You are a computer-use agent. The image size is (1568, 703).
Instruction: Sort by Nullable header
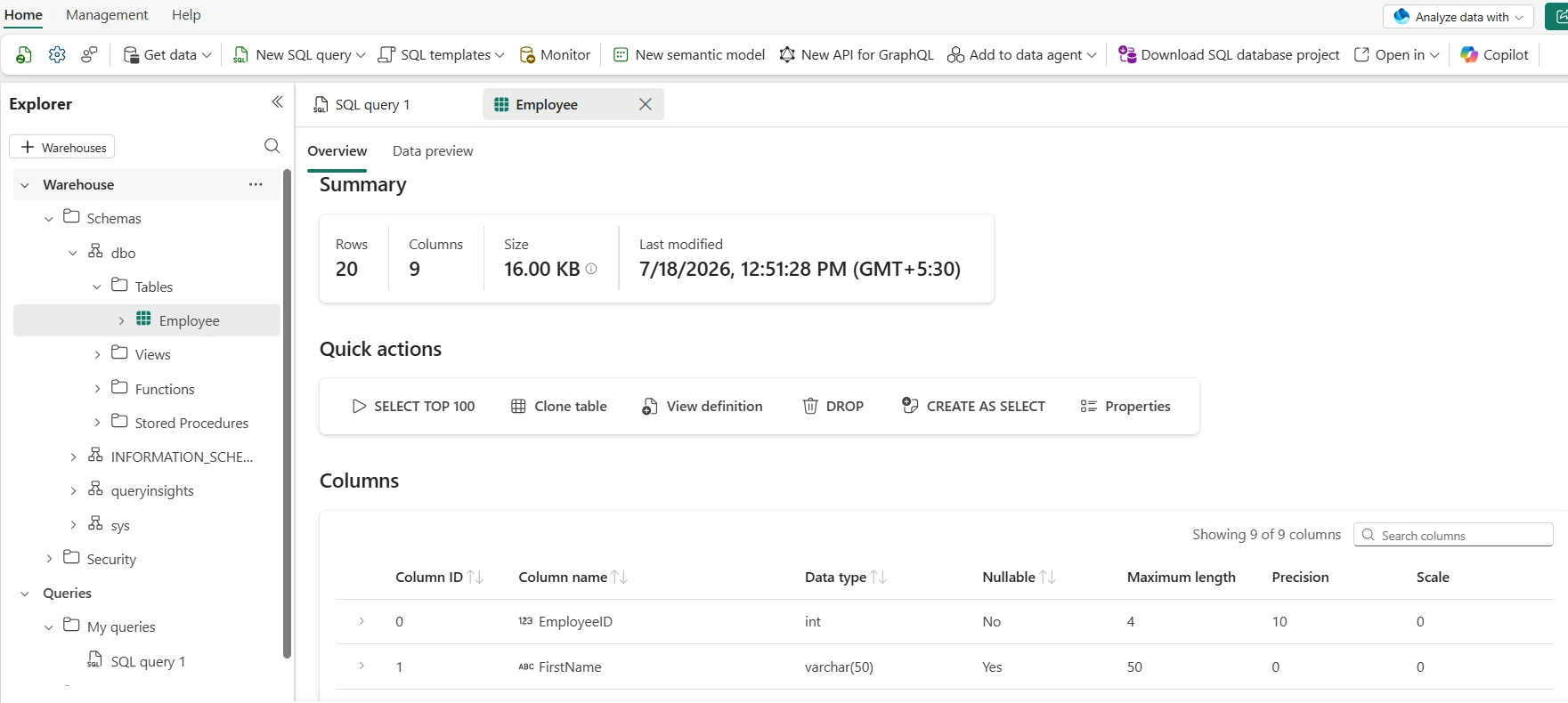pos(1019,578)
